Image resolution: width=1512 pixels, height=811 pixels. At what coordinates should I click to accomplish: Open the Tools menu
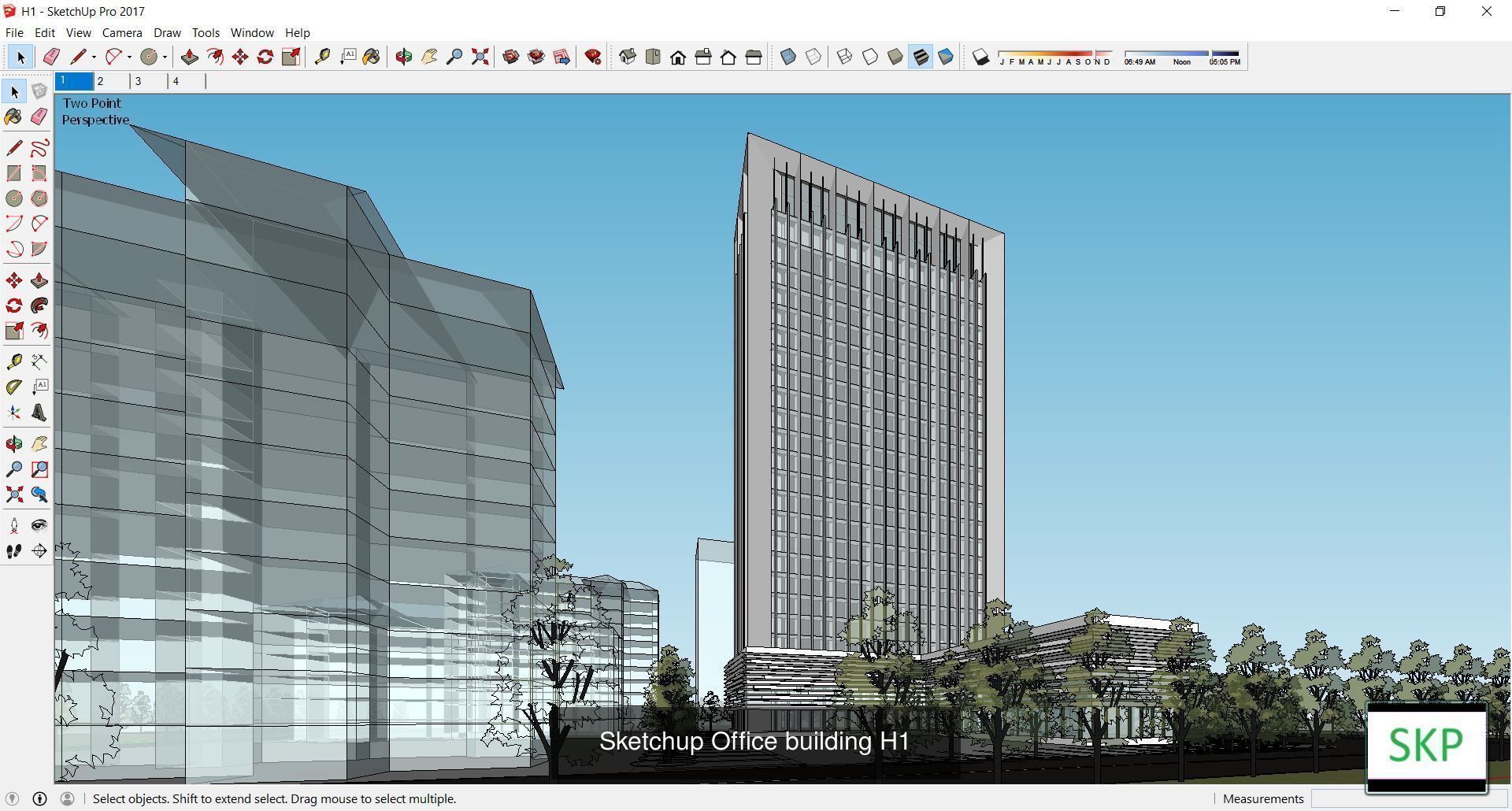point(206,32)
